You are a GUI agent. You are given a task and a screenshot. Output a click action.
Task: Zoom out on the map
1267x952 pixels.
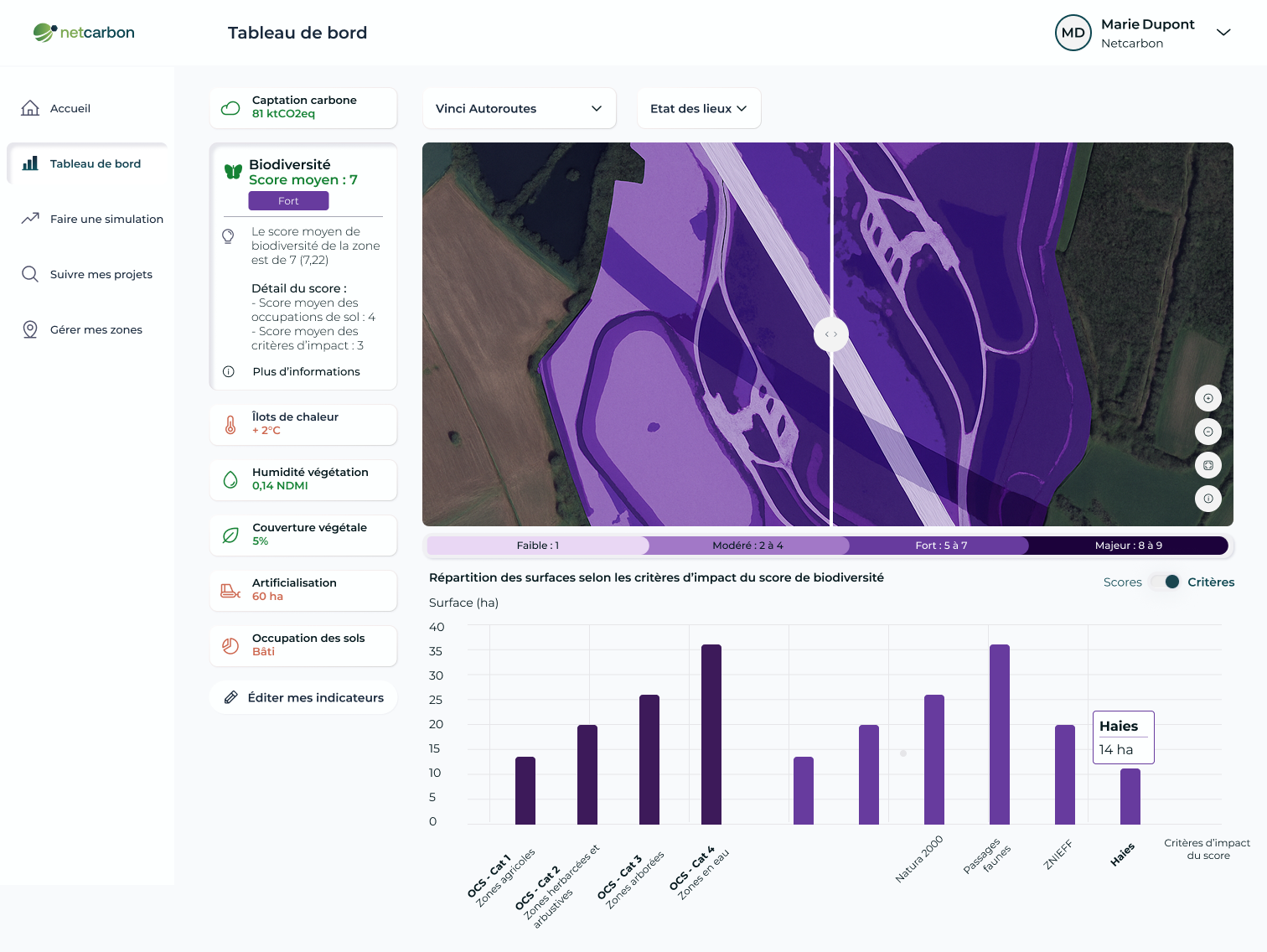pyautogui.click(x=1208, y=432)
